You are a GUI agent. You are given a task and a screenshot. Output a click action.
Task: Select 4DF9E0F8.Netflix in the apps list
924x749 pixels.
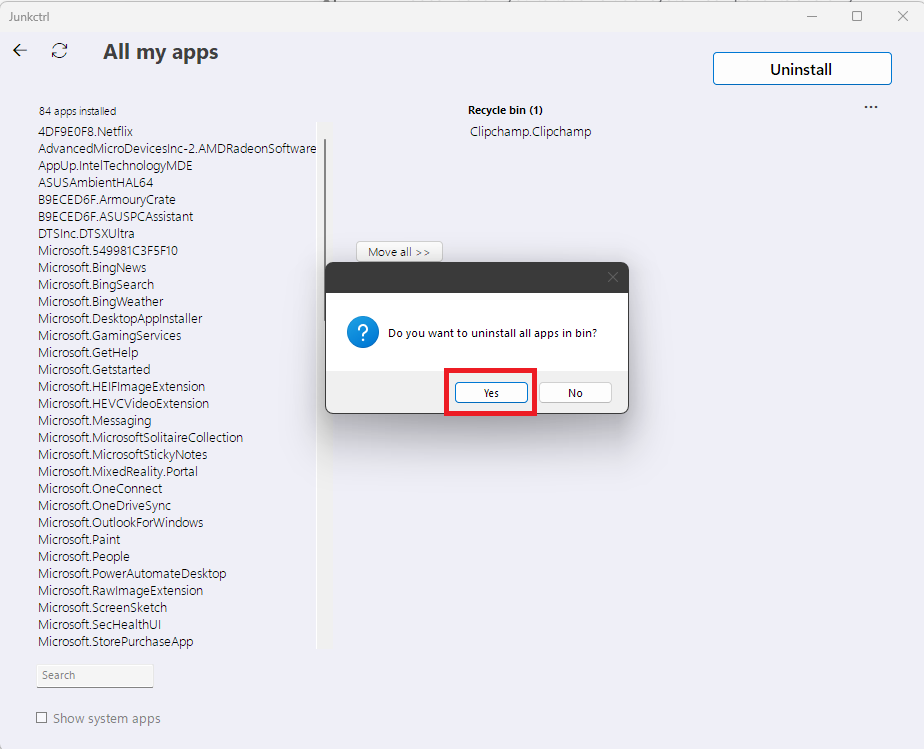click(x=86, y=132)
